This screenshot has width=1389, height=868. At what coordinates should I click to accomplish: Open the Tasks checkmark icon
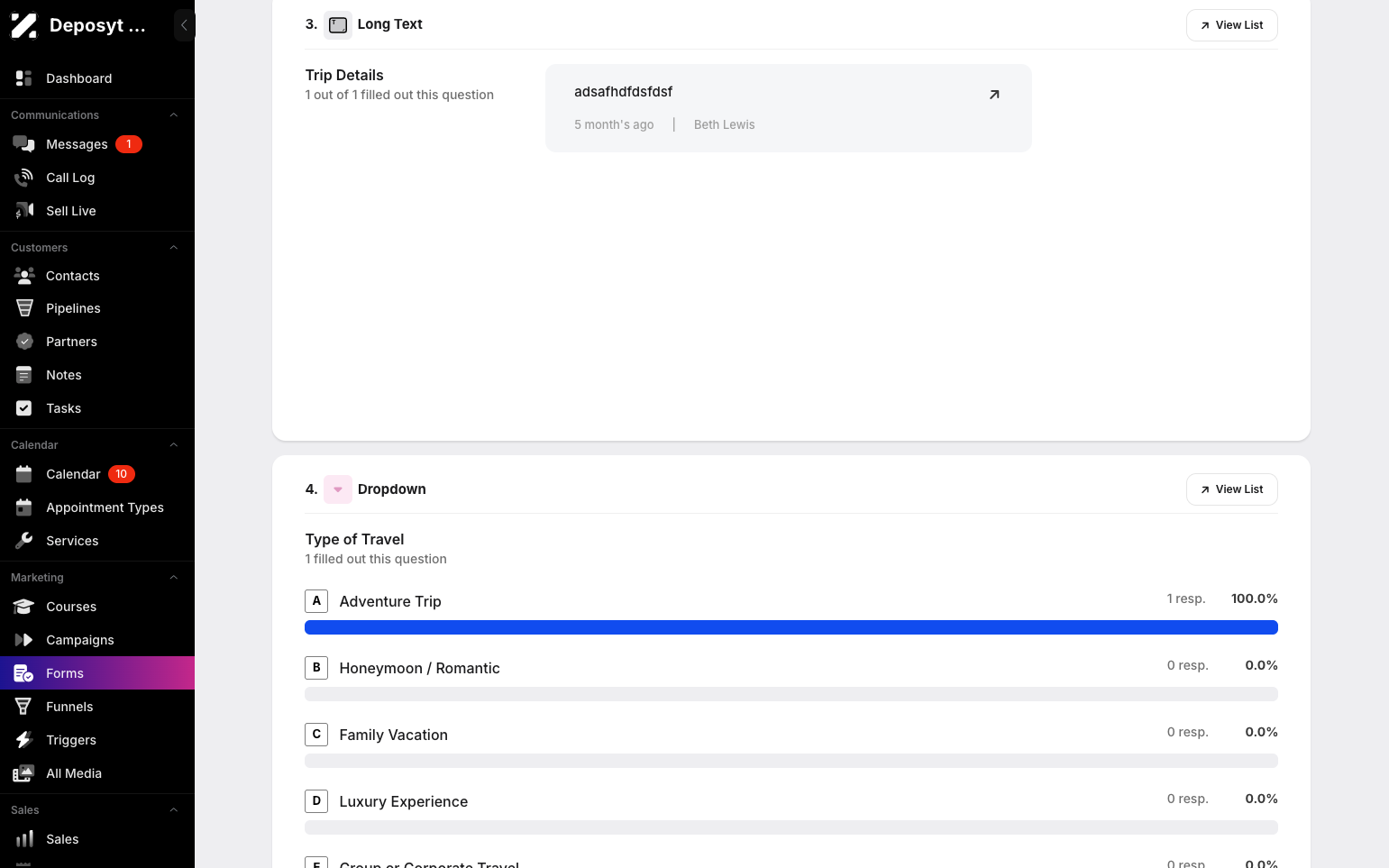coord(24,408)
